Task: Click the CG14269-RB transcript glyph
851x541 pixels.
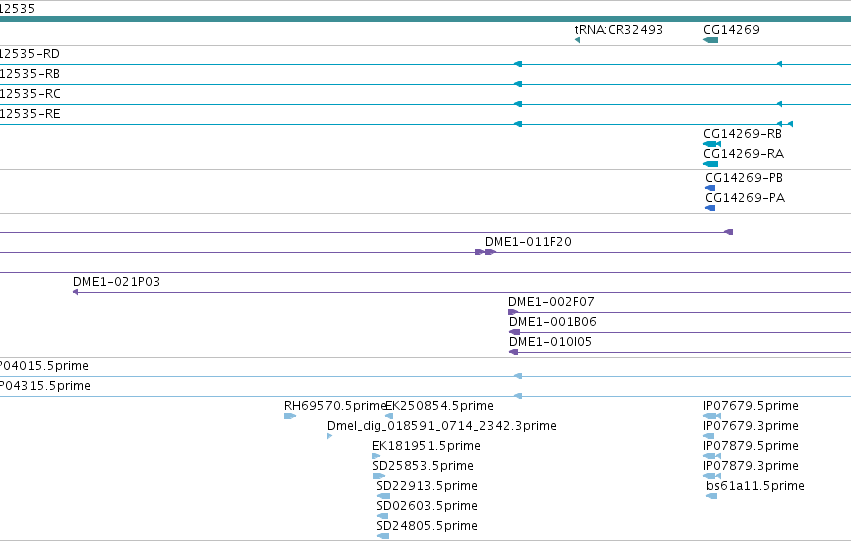Action: click(x=712, y=144)
